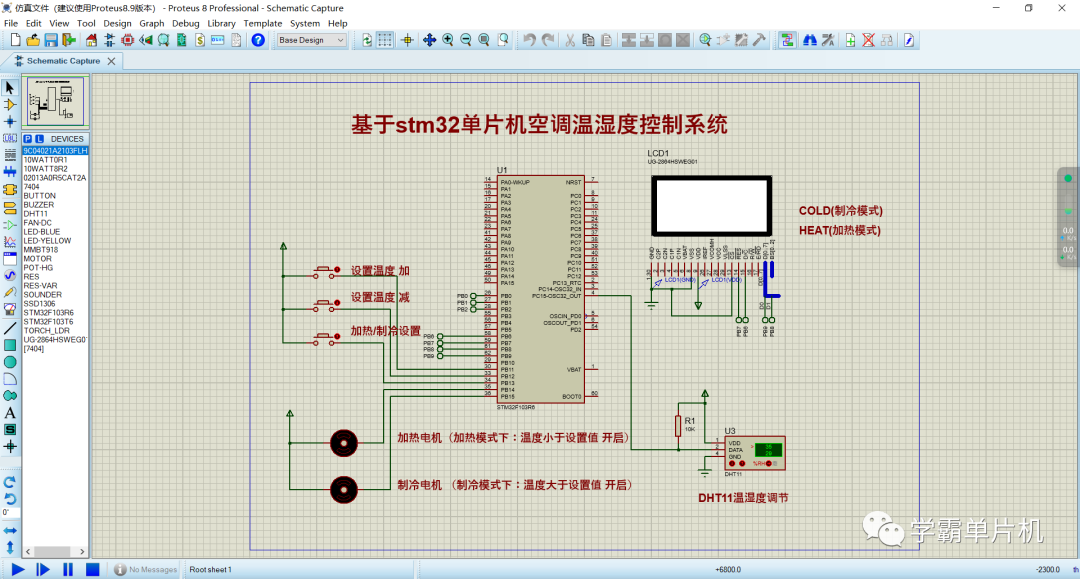Select the Graph Mode tool
This screenshot has height=579, width=1080.
tap(10, 242)
